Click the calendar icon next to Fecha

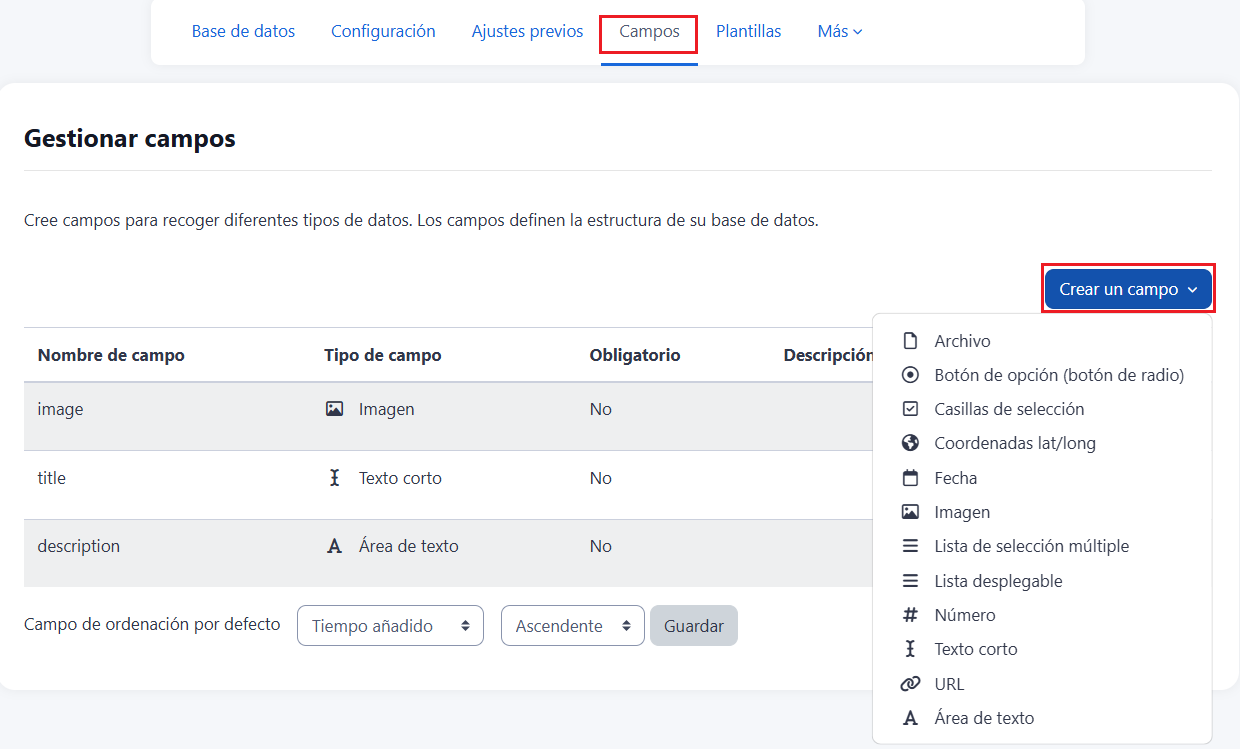tap(910, 478)
